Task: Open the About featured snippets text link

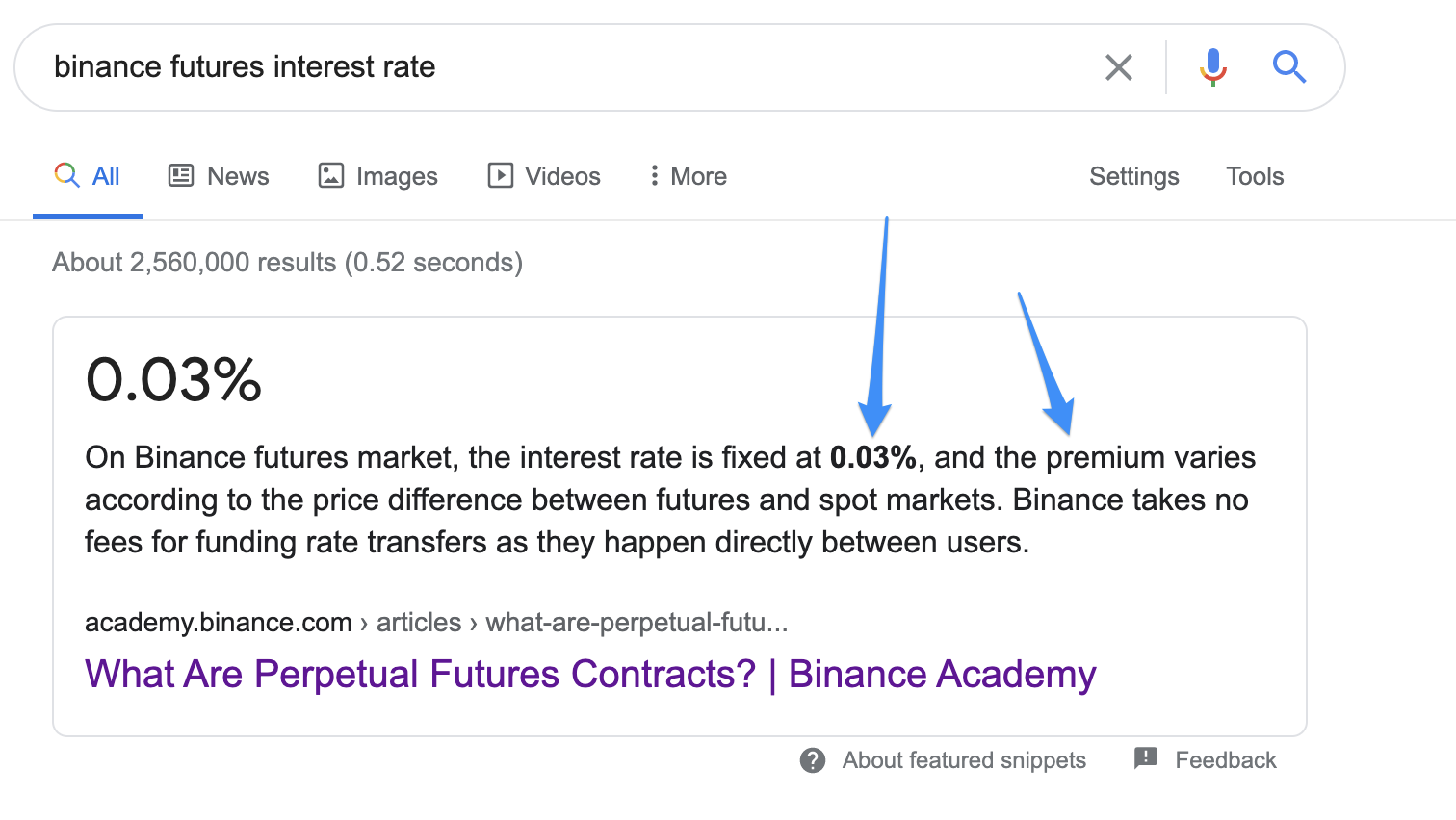Action: (964, 760)
